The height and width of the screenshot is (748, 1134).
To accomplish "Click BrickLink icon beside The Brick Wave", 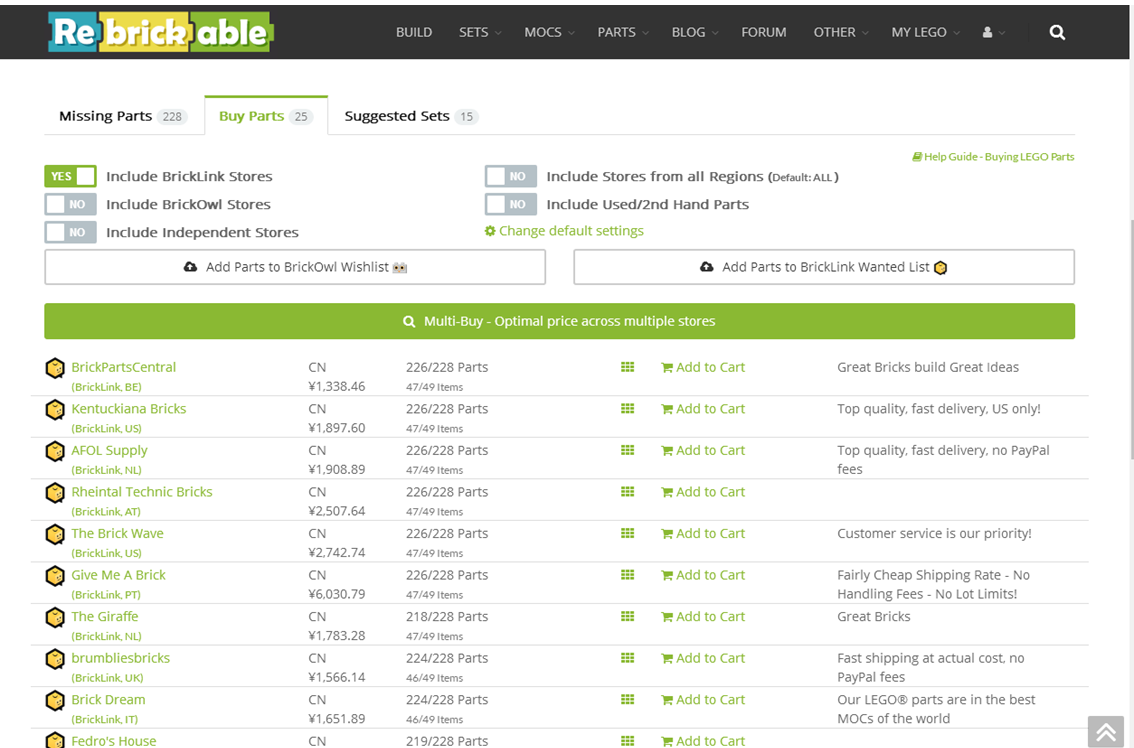I will (55, 535).
